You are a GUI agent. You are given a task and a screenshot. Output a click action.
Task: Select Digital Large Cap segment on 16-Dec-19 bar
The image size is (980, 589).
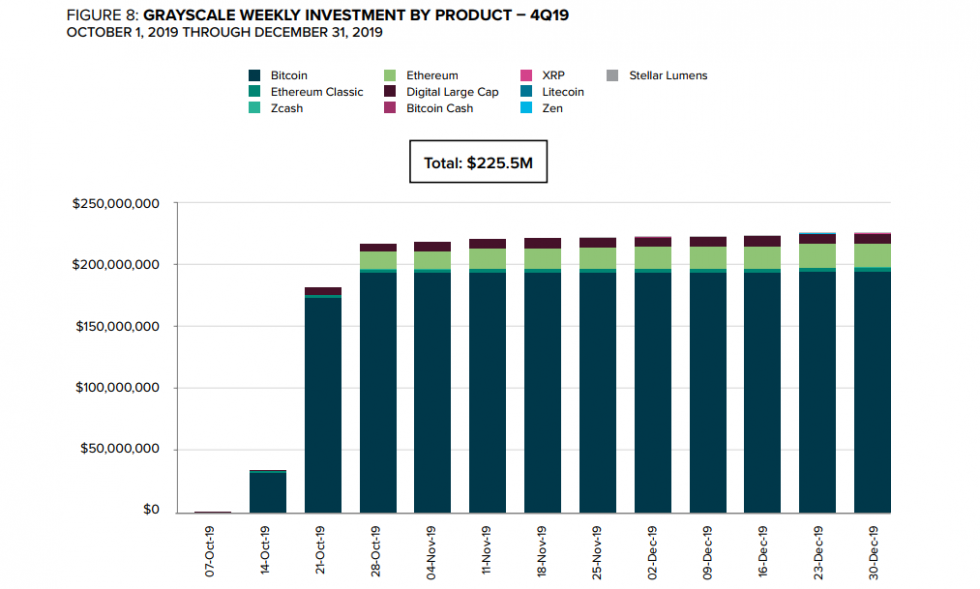coord(762,241)
